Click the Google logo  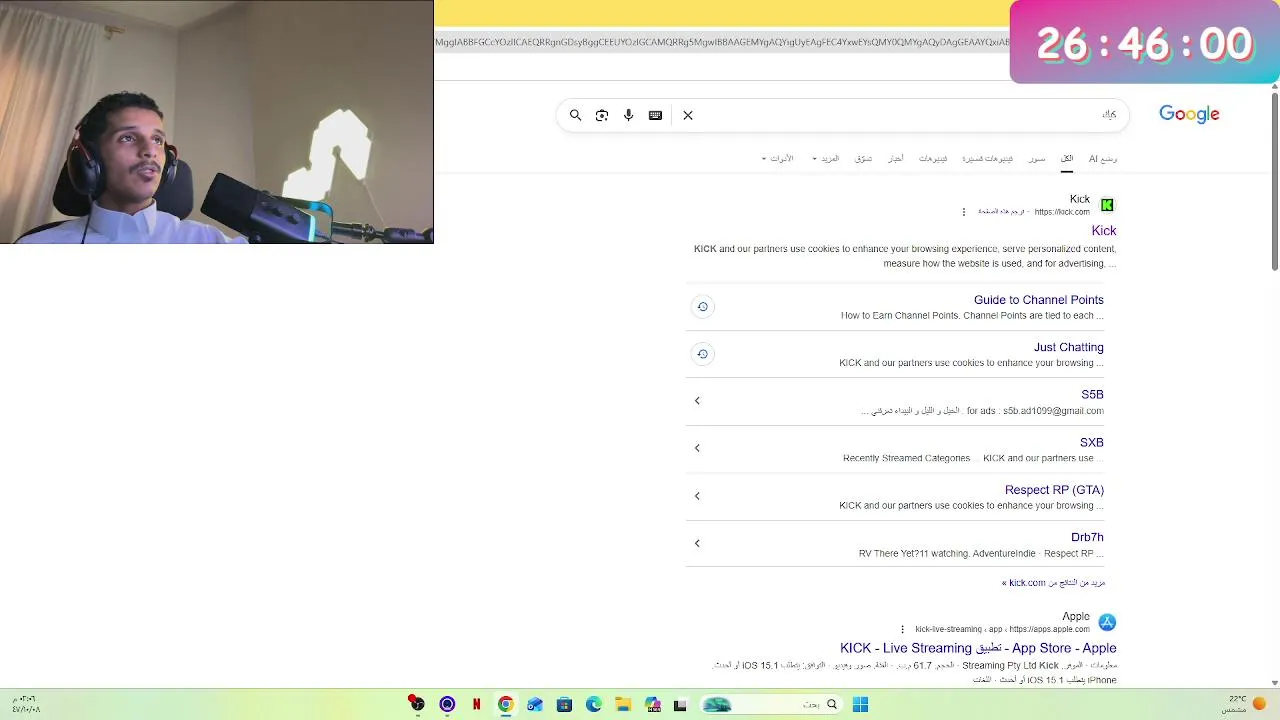coord(1189,114)
